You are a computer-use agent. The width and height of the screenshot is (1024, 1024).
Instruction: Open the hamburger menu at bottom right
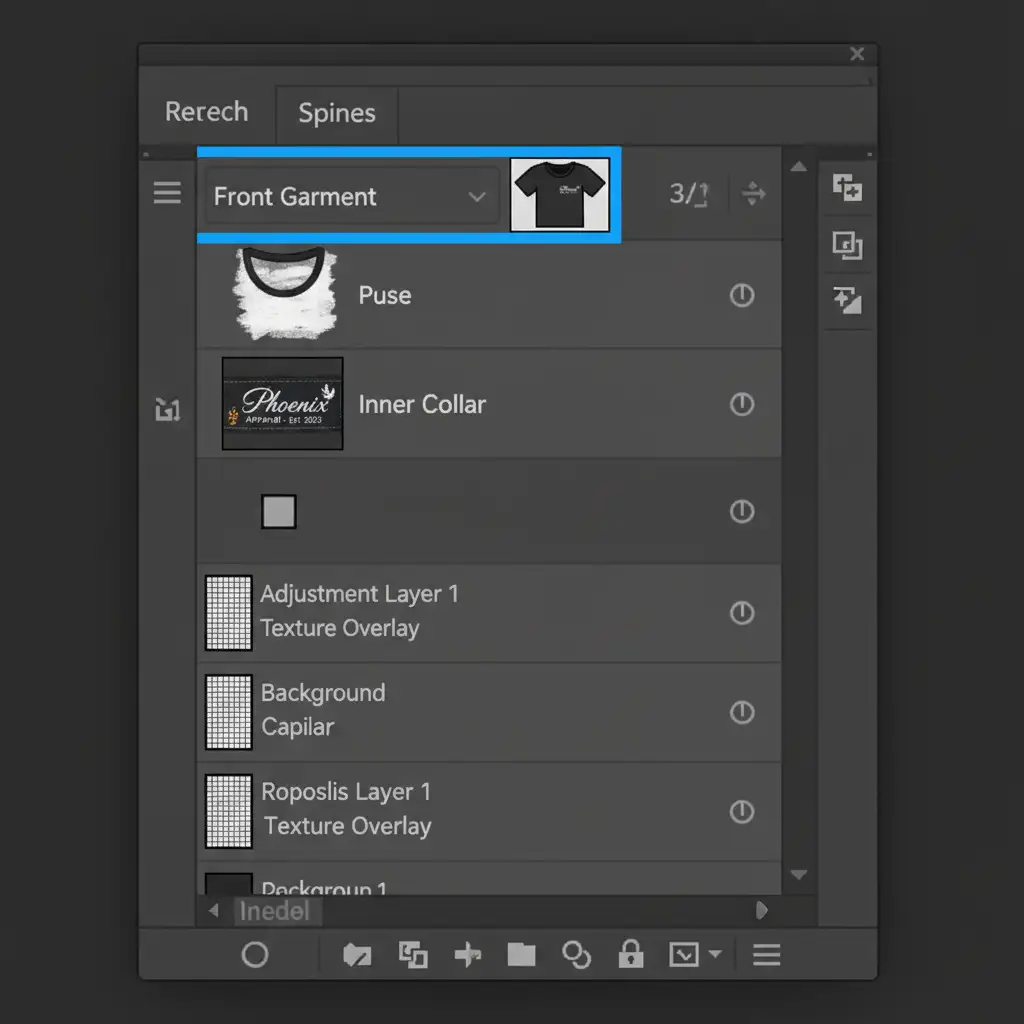[x=766, y=955]
